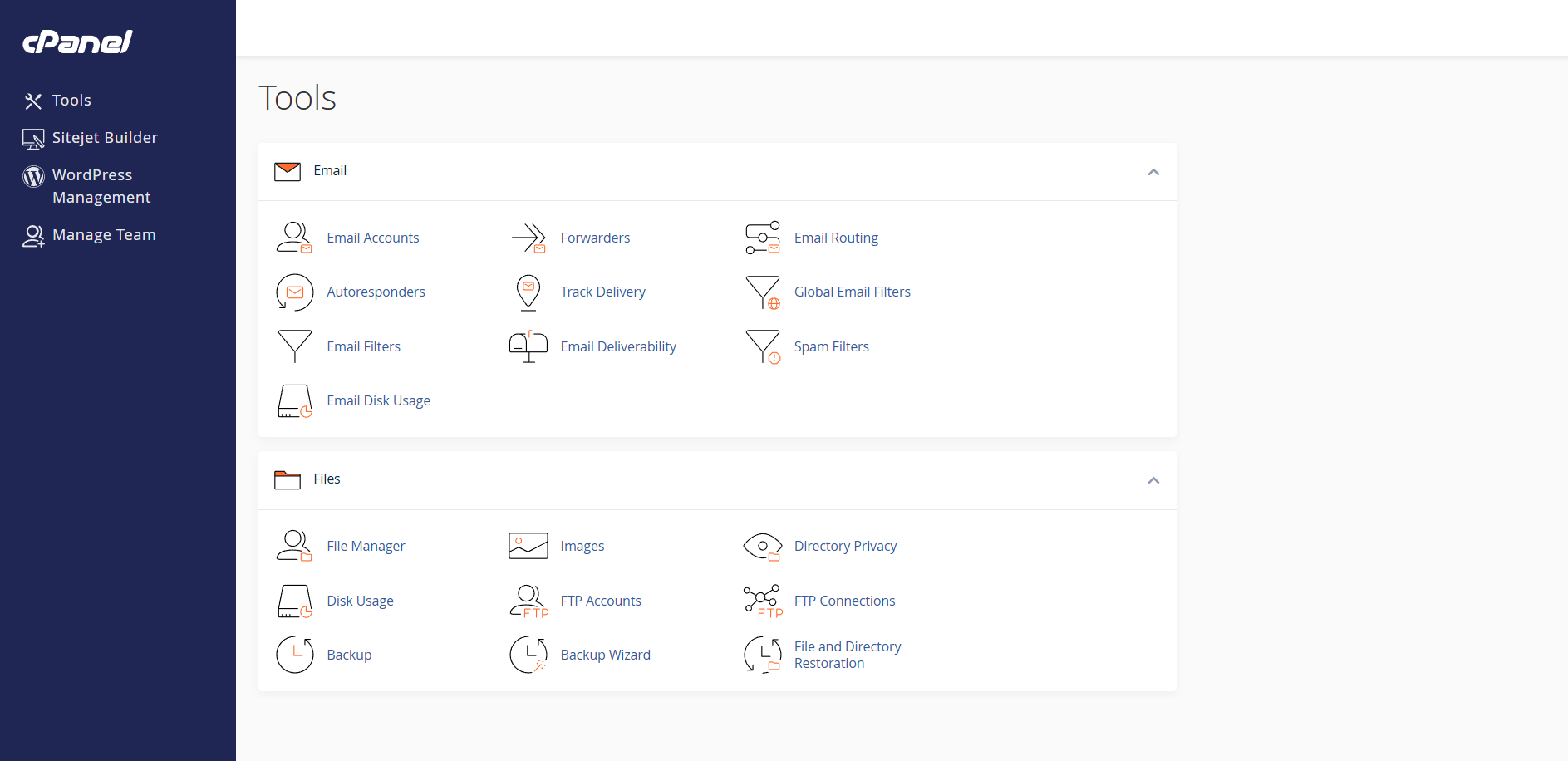Open WordPress Management from the sidebar

click(x=101, y=186)
